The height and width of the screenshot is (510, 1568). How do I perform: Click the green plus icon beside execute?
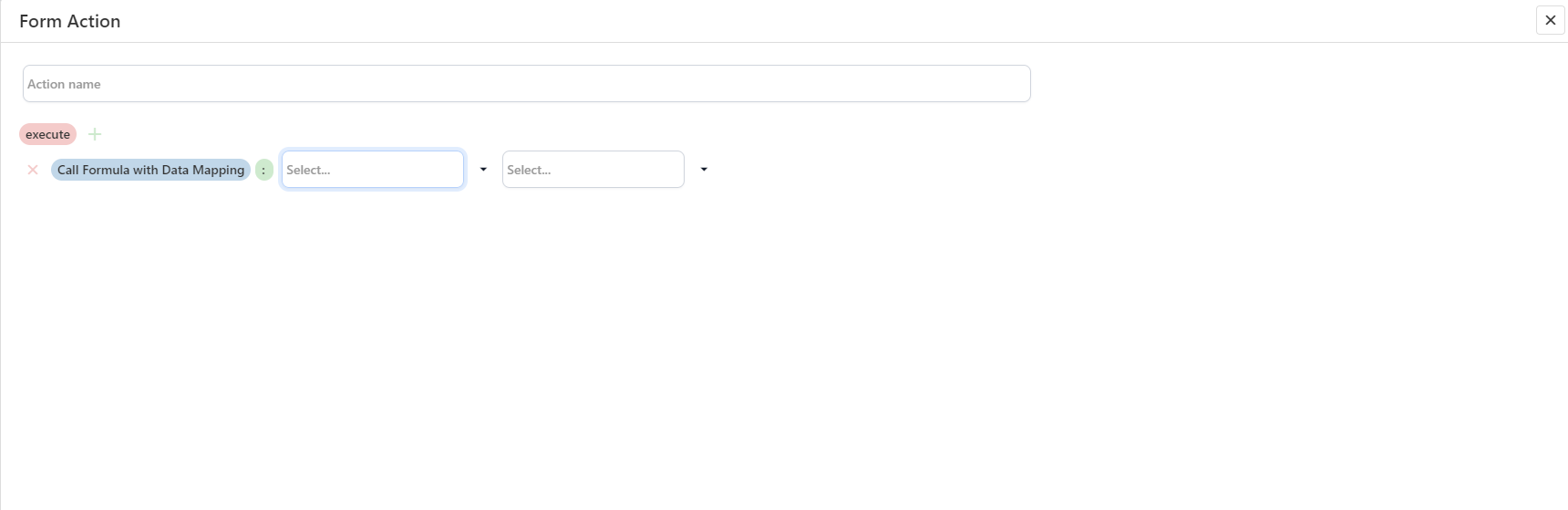[x=95, y=134]
